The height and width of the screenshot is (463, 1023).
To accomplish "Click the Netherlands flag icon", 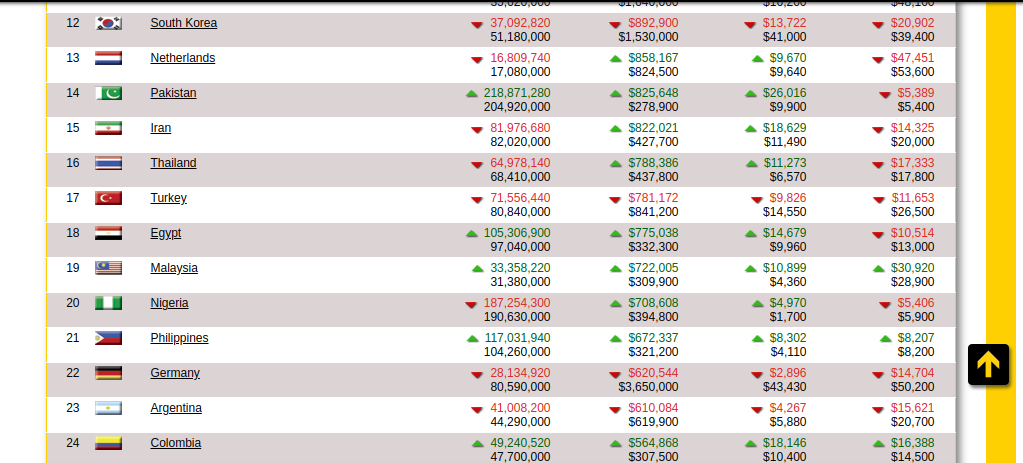I will [108, 58].
